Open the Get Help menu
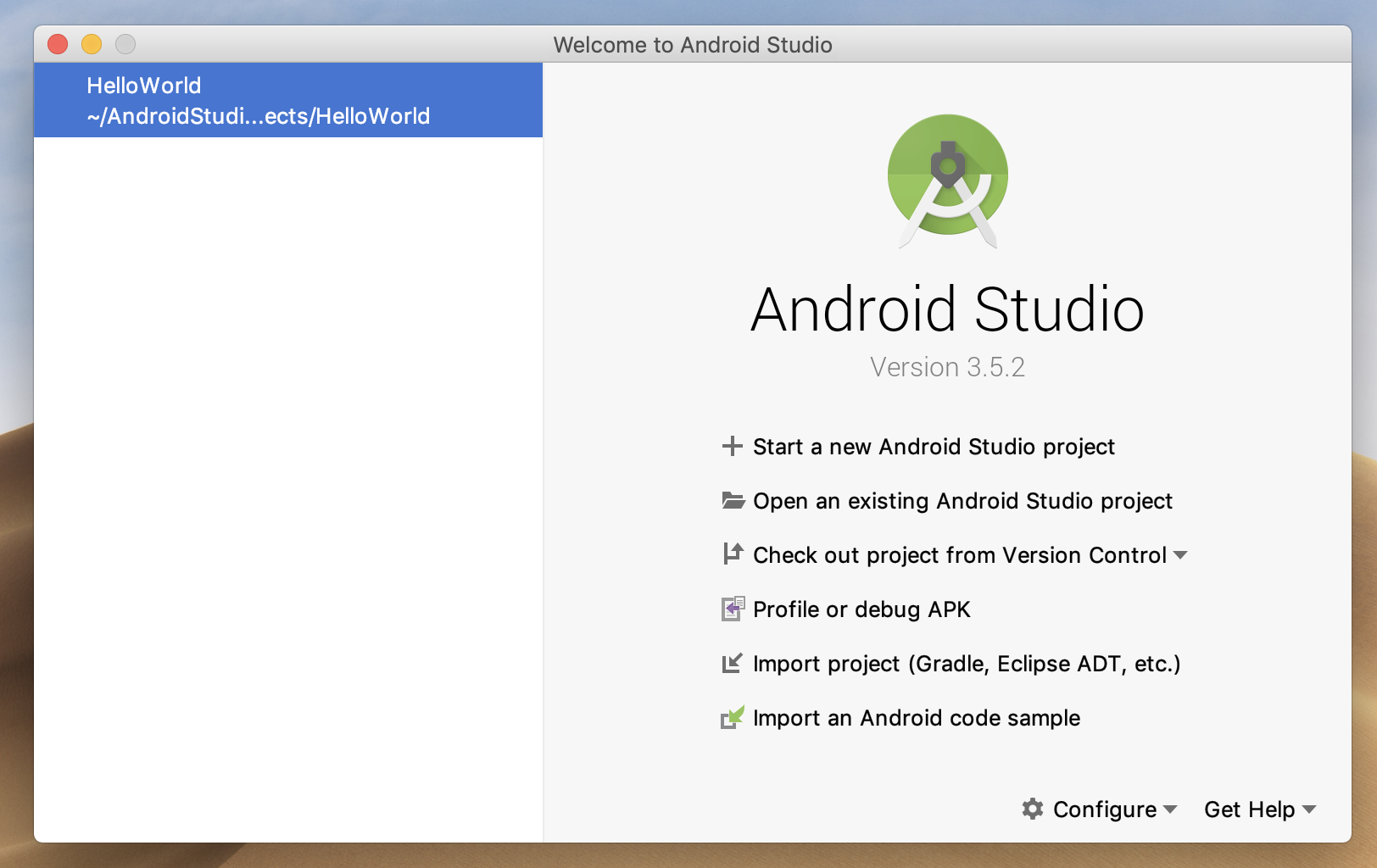This screenshot has width=1377, height=868. click(1260, 810)
